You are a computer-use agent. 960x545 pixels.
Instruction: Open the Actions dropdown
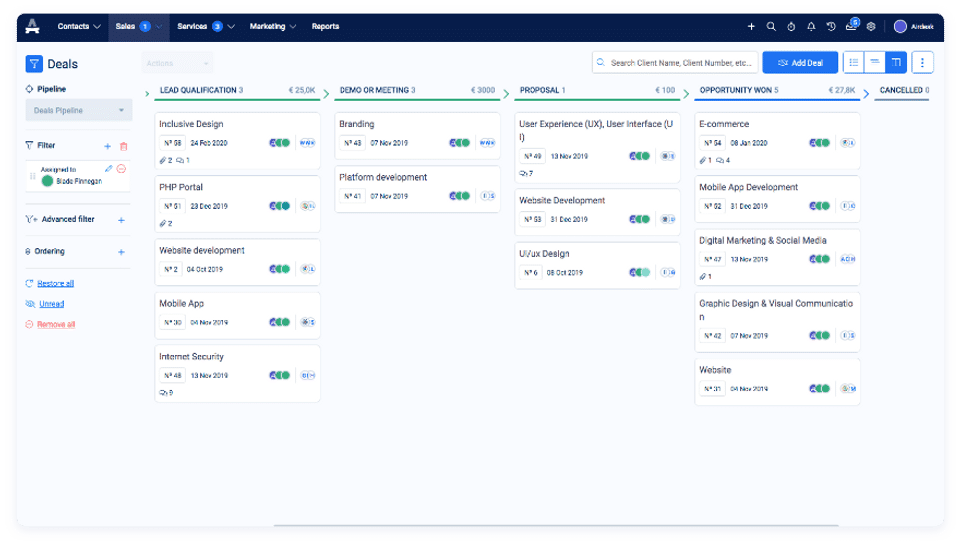point(177,63)
